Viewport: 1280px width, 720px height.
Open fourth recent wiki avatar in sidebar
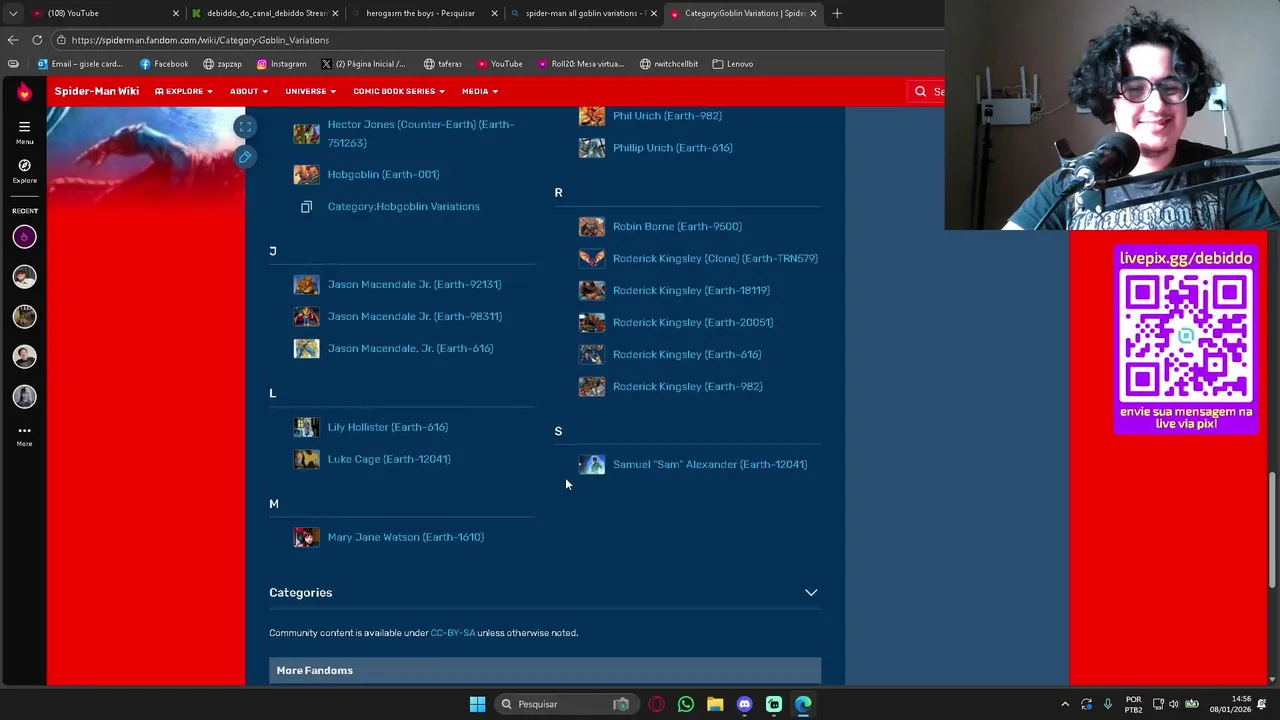(25, 357)
